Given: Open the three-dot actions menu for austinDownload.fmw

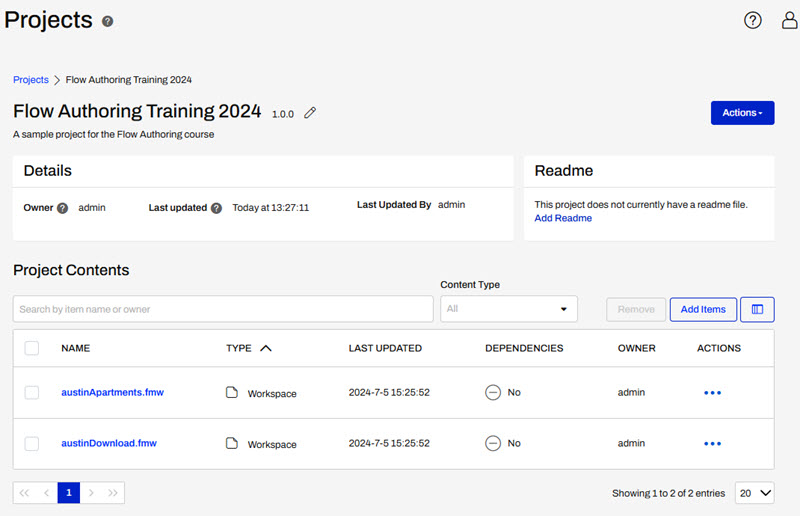Looking at the screenshot, I should click(712, 443).
